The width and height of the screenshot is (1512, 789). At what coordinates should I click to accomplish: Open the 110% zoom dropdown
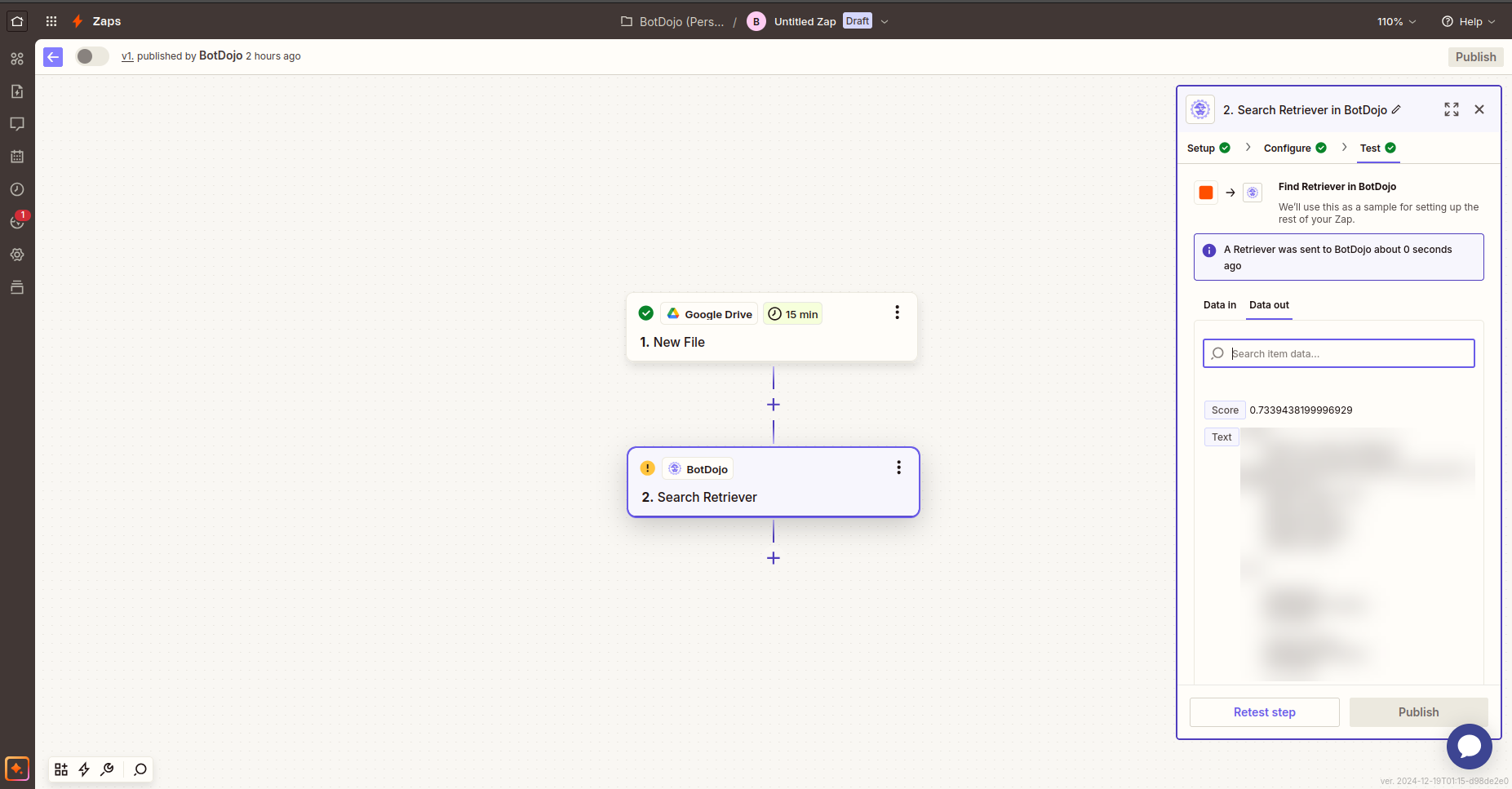pos(1396,21)
